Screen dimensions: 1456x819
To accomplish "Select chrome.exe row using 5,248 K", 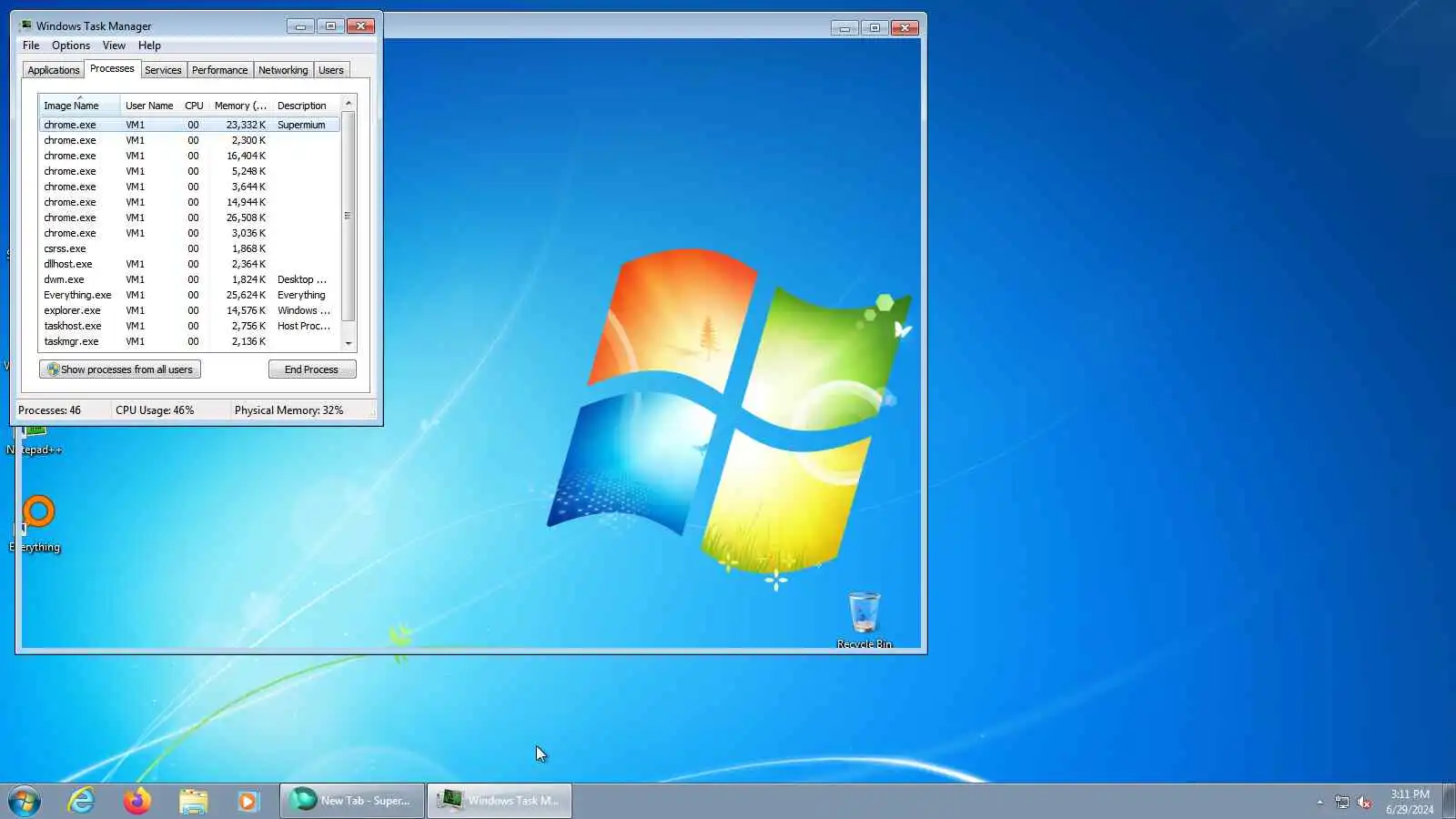I will pos(189,171).
